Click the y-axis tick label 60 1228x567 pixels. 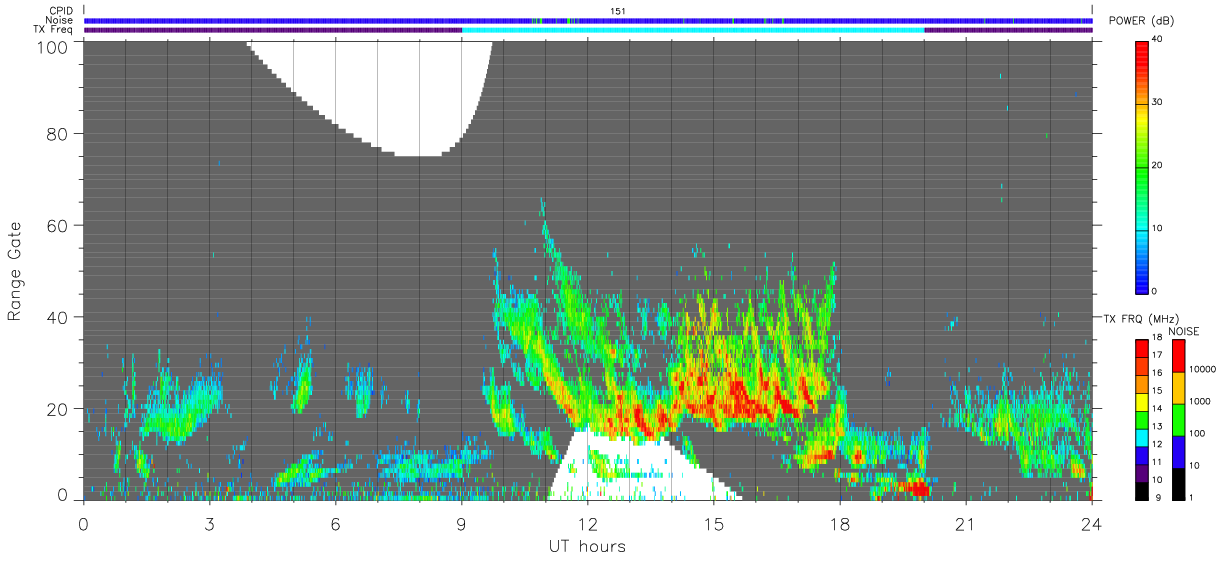(x=58, y=225)
